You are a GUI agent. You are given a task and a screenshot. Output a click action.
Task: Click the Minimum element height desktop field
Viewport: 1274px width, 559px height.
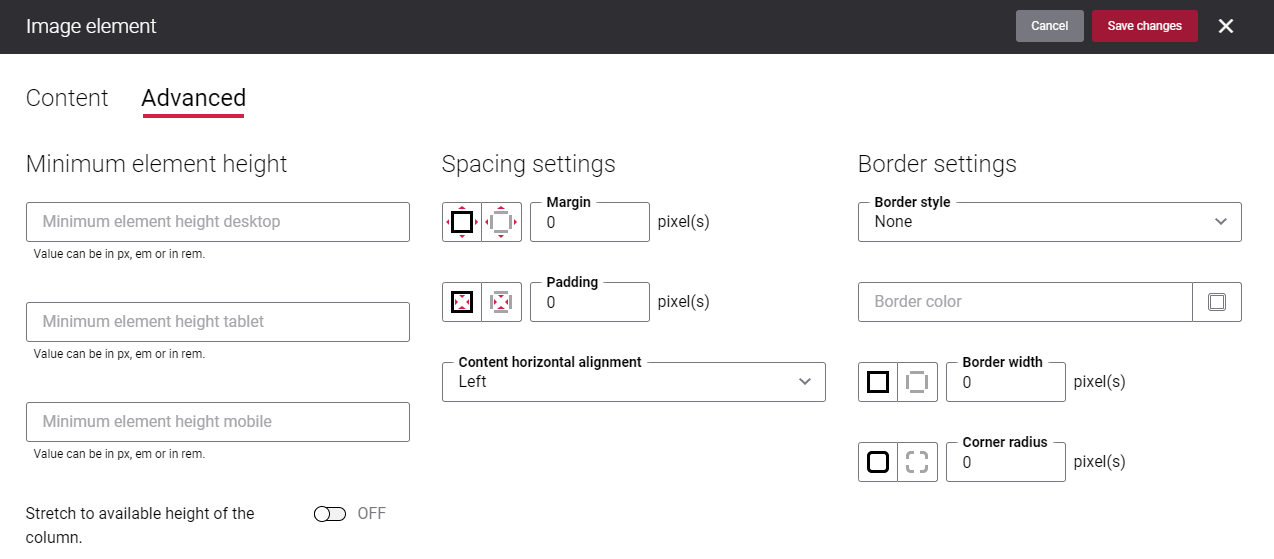click(218, 222)
